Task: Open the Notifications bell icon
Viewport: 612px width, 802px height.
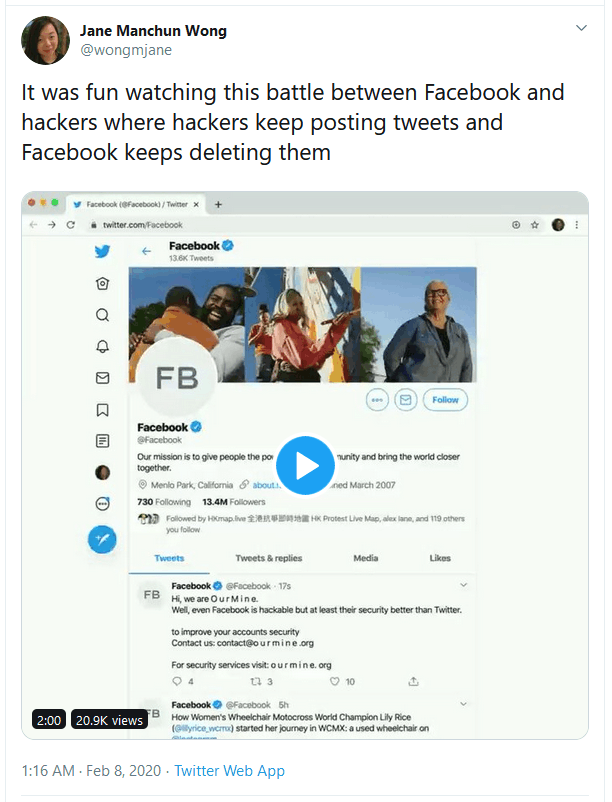Action: point(102,346)
